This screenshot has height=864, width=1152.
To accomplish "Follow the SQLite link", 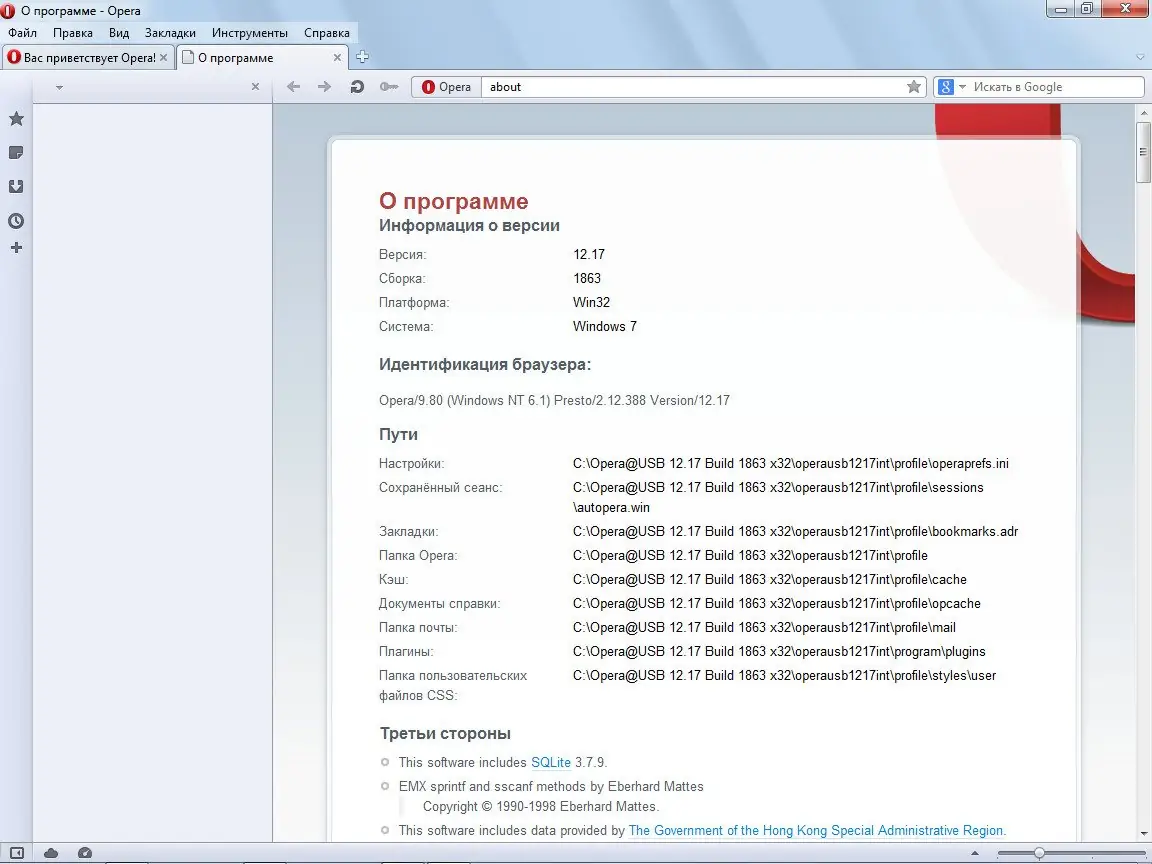I will 551,763.
